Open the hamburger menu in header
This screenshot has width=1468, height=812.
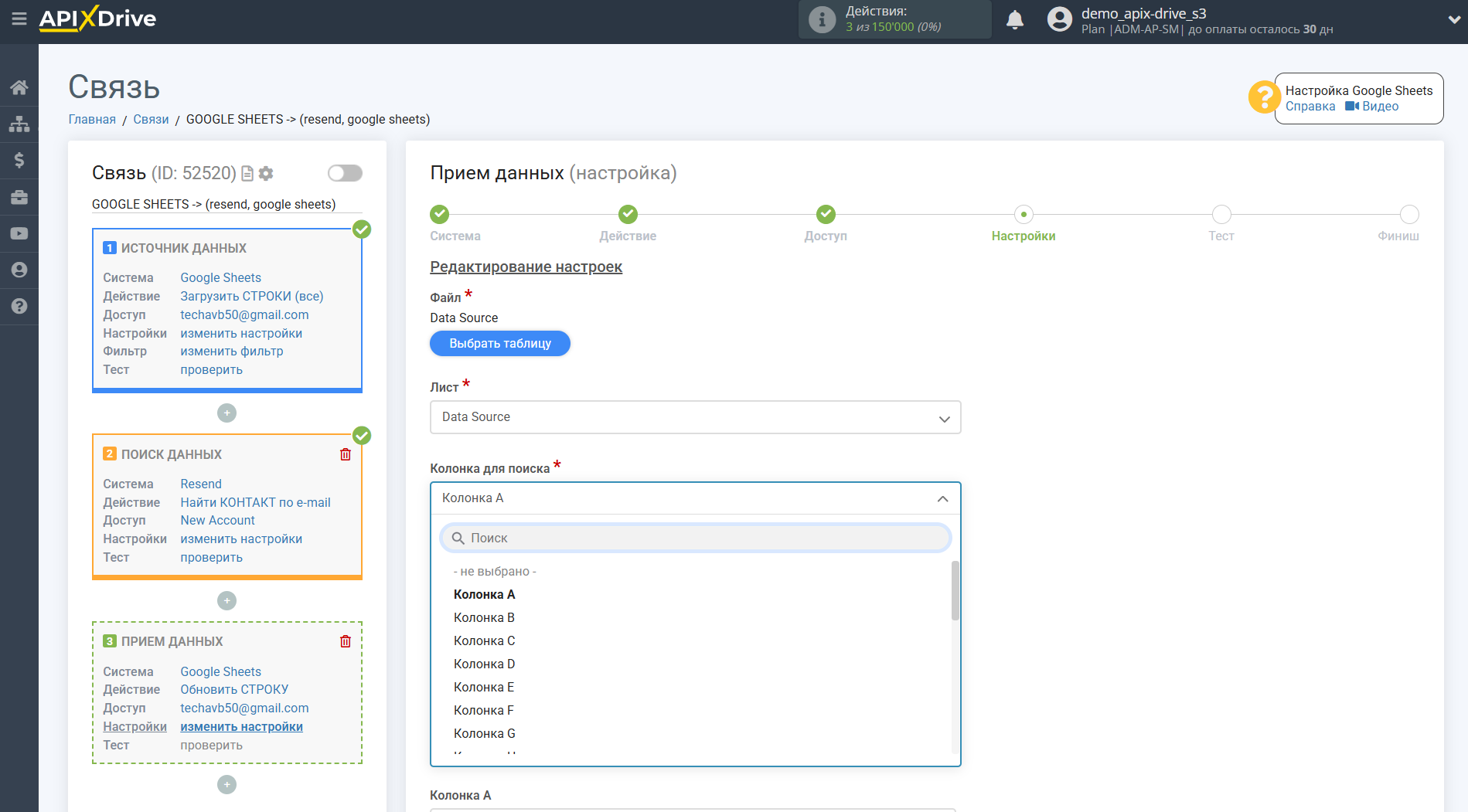[19, 19]
